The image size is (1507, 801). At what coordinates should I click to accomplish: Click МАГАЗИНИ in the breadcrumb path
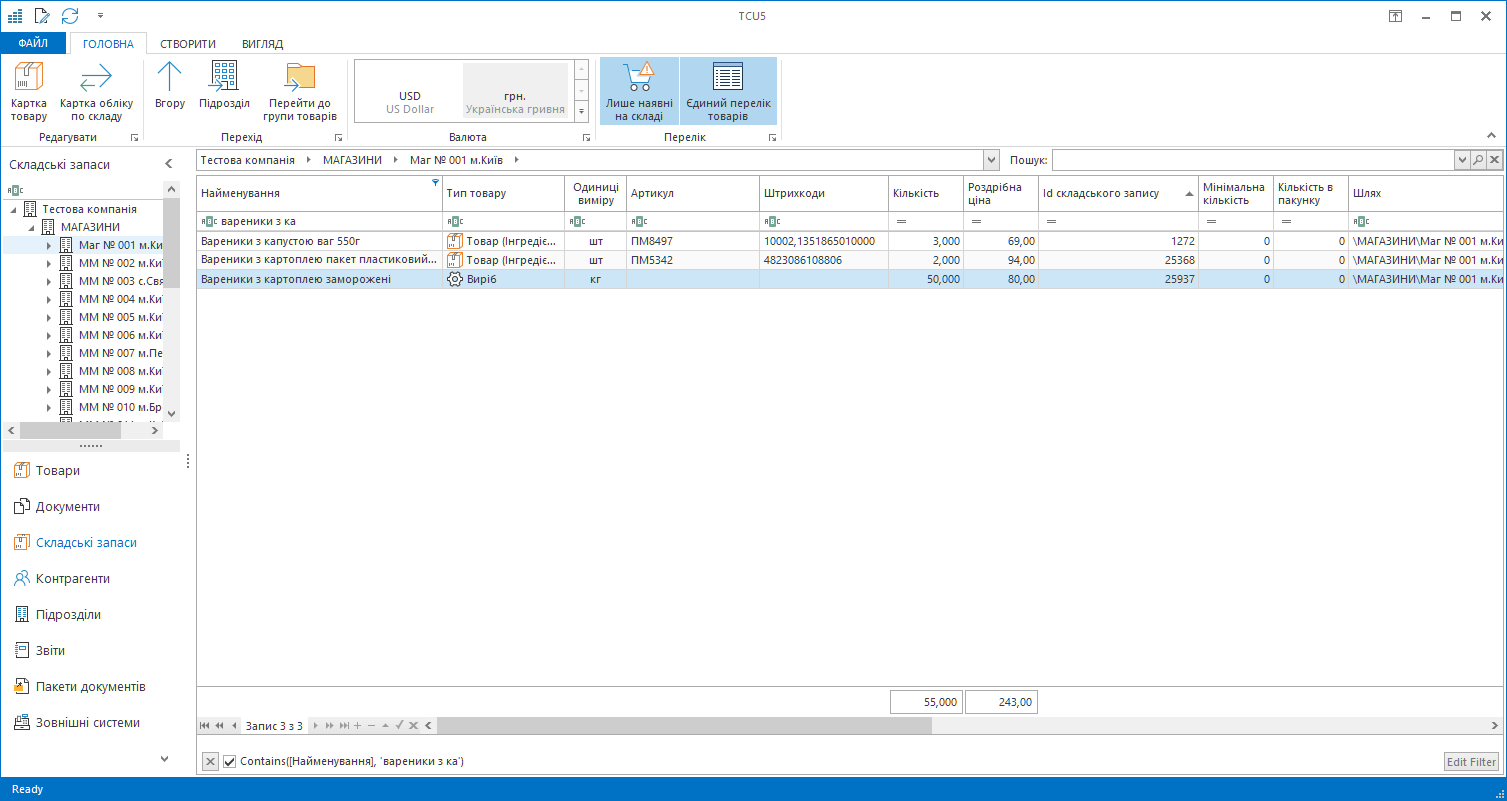(x=351, y=160)
